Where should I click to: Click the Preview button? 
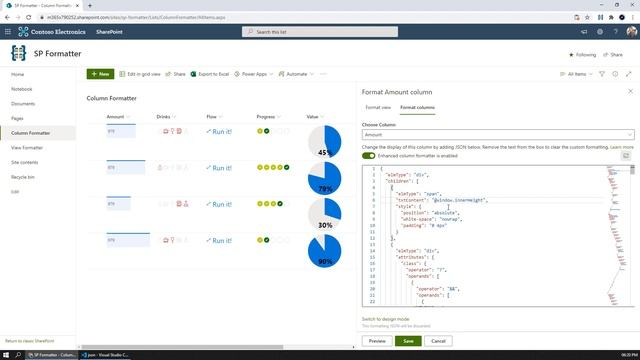click(x=377, y=341)
